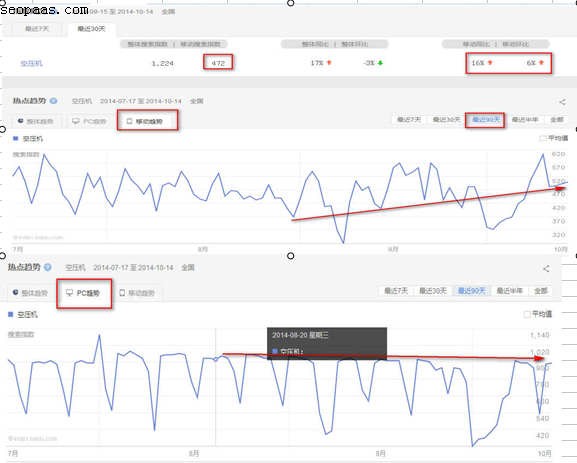The height and width of the screenshot is (463, 577).
Task: Select 整体趋势 pie icon tab in upper chart
Action: point(35,121)
